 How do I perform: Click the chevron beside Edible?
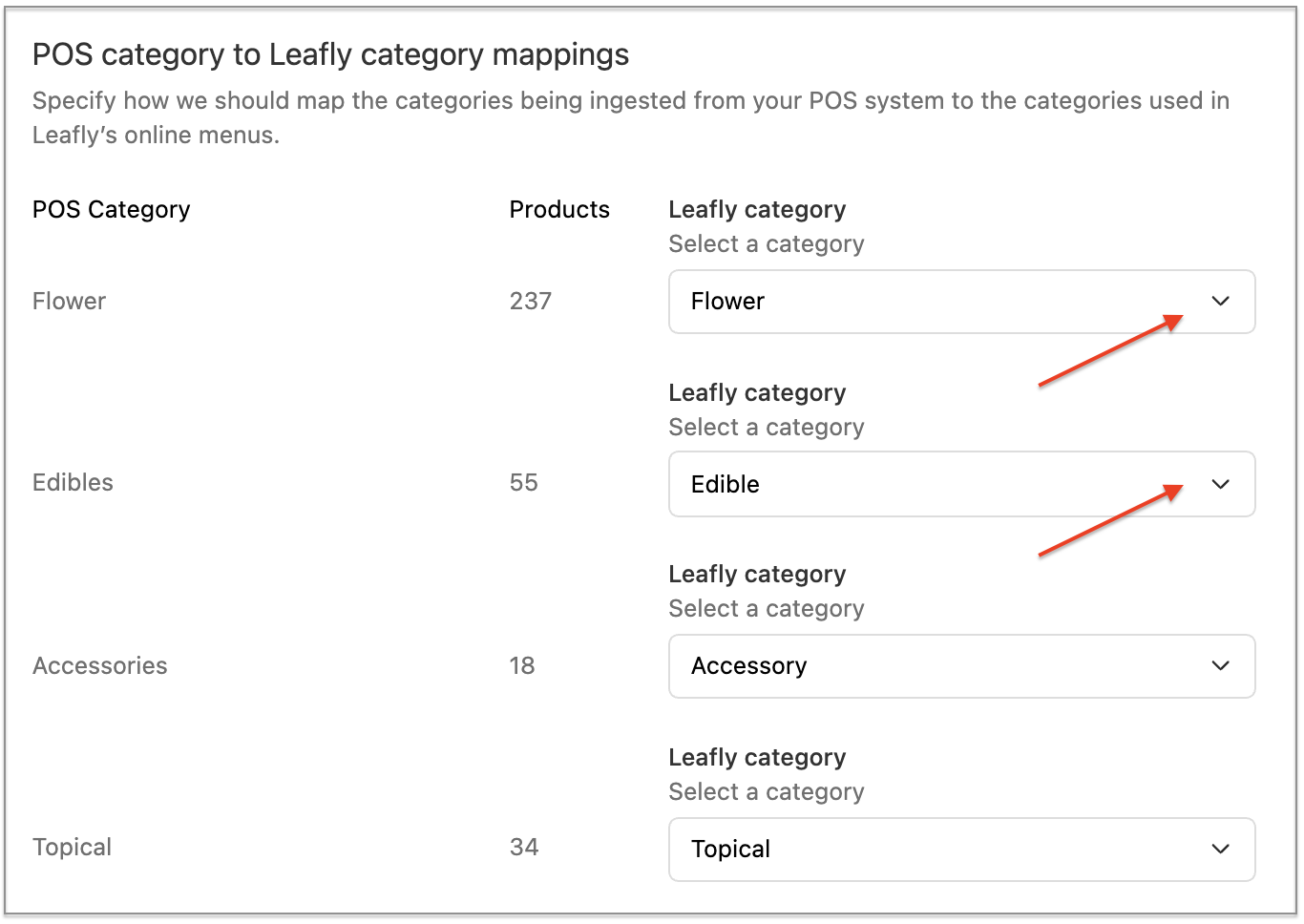click(x=1220, y=484)
